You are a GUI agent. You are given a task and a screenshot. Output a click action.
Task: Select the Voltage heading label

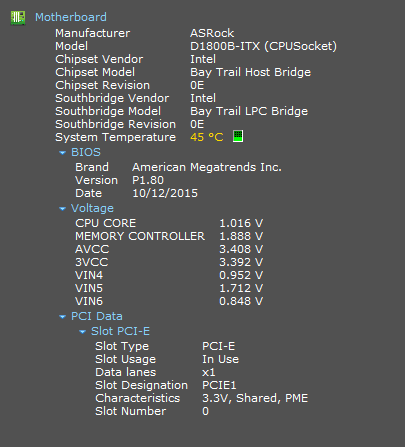pos(92,208)
